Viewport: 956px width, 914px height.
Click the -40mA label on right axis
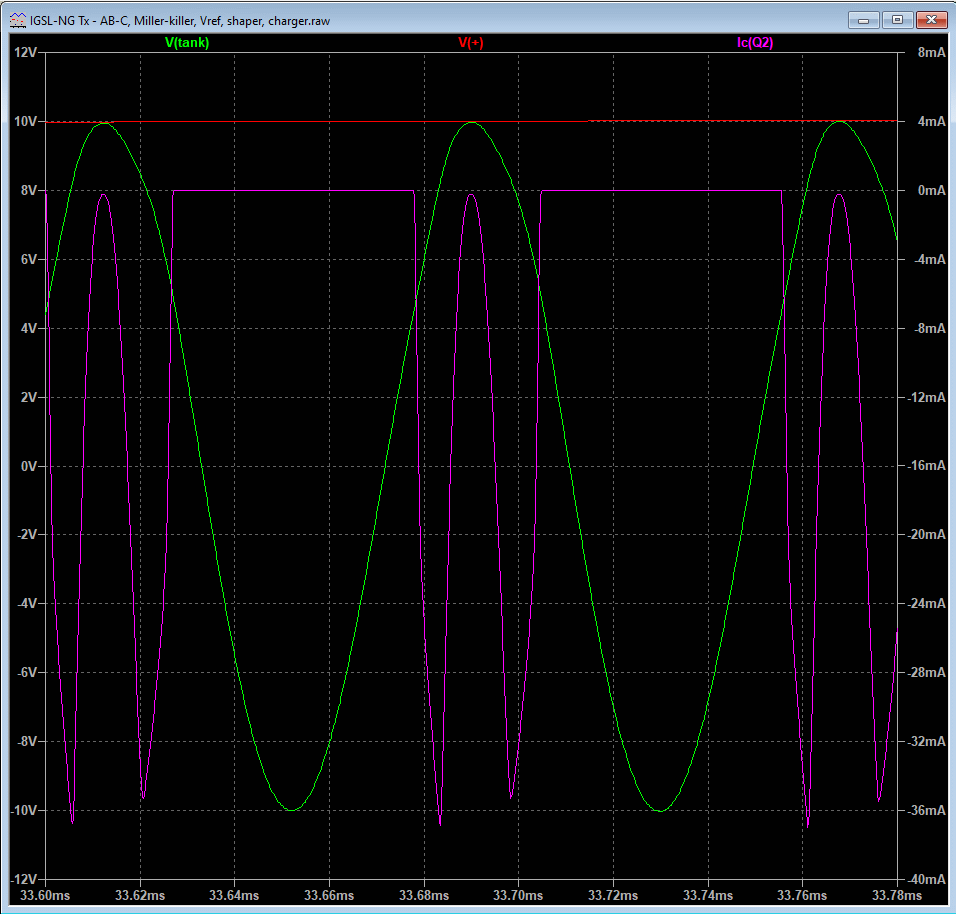tap(926, 879)
